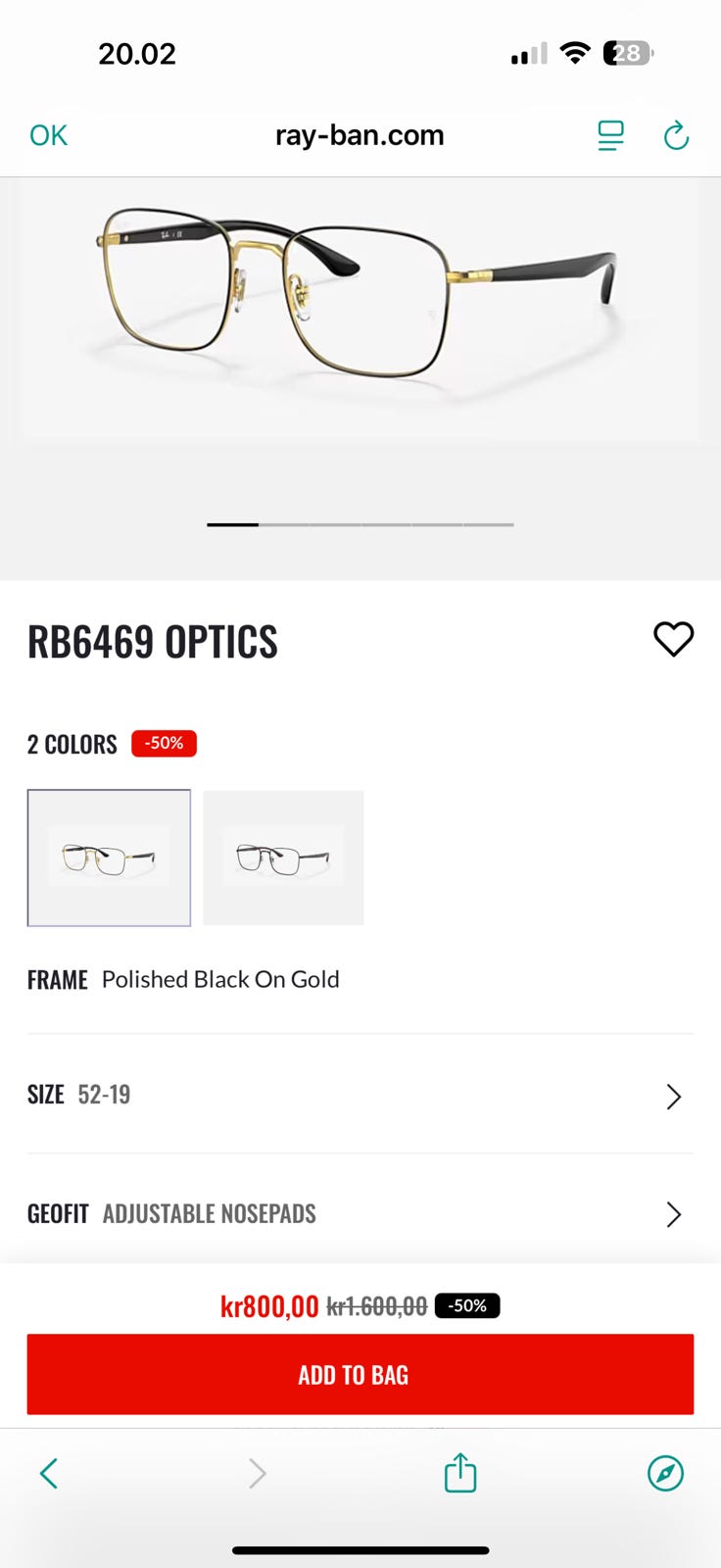The width and height of the screenshot is (721, 1568).
Task: Select the second frame color swatch
Action: click(283, 857)
